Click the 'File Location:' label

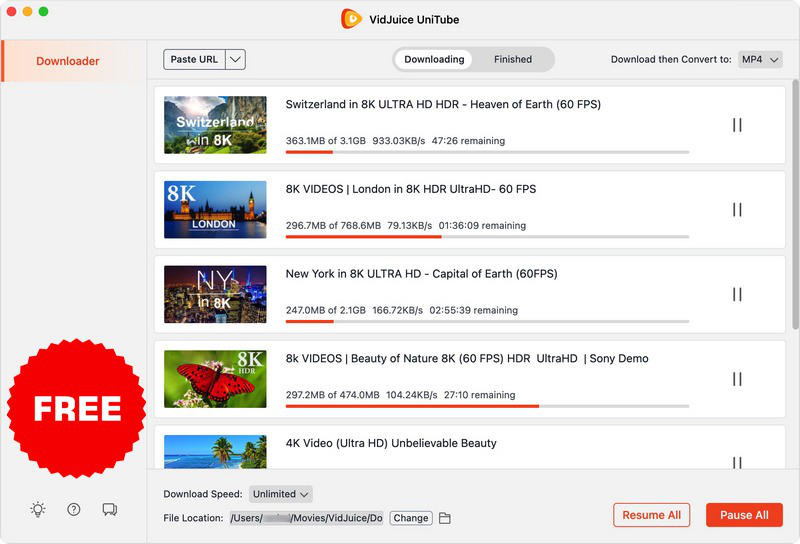[x=193, y=518]
